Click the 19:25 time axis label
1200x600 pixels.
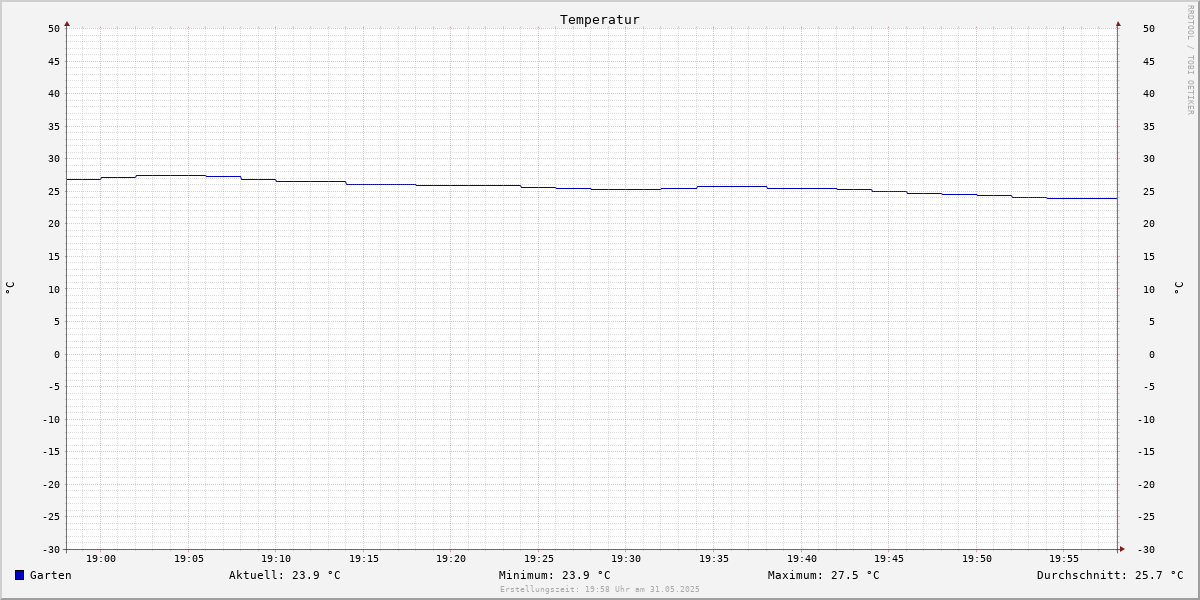[x=539, y=559]
